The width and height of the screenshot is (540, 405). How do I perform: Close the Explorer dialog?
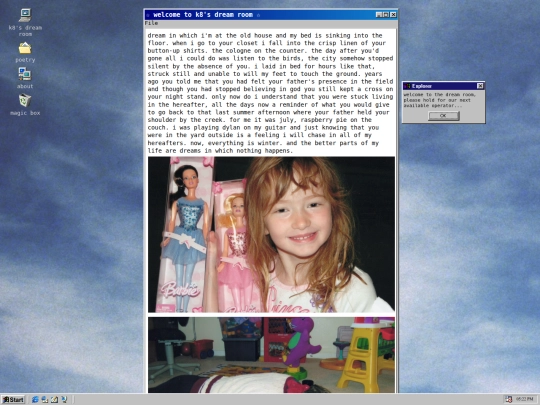tap(480, 86)
